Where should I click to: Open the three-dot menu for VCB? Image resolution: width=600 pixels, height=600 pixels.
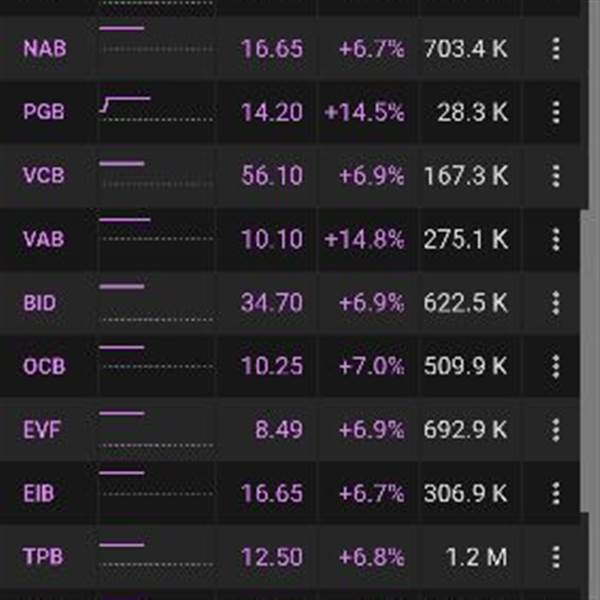556,176
